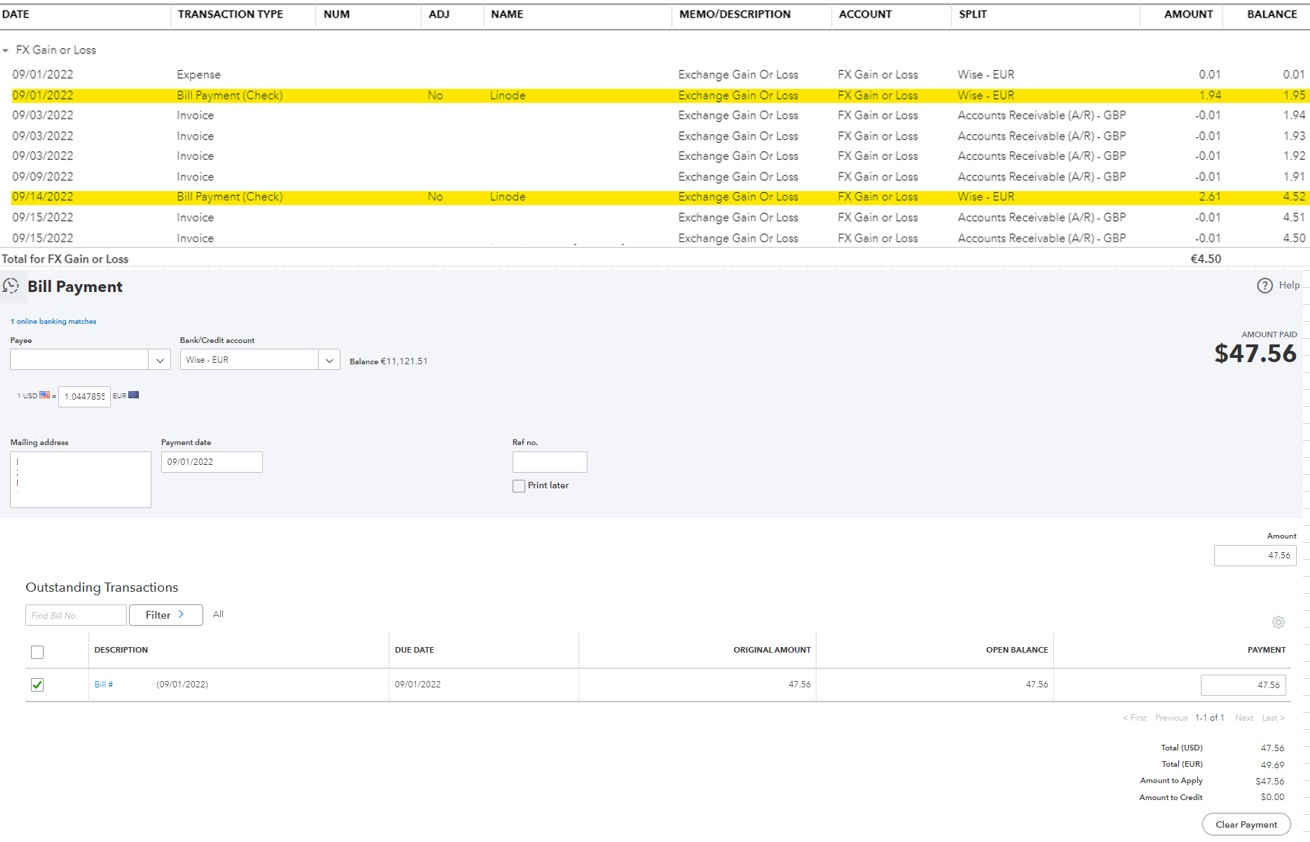Open the Expense transaction dated 09/01/2022
Screen dimensions: 1310x842
point(199,75)
